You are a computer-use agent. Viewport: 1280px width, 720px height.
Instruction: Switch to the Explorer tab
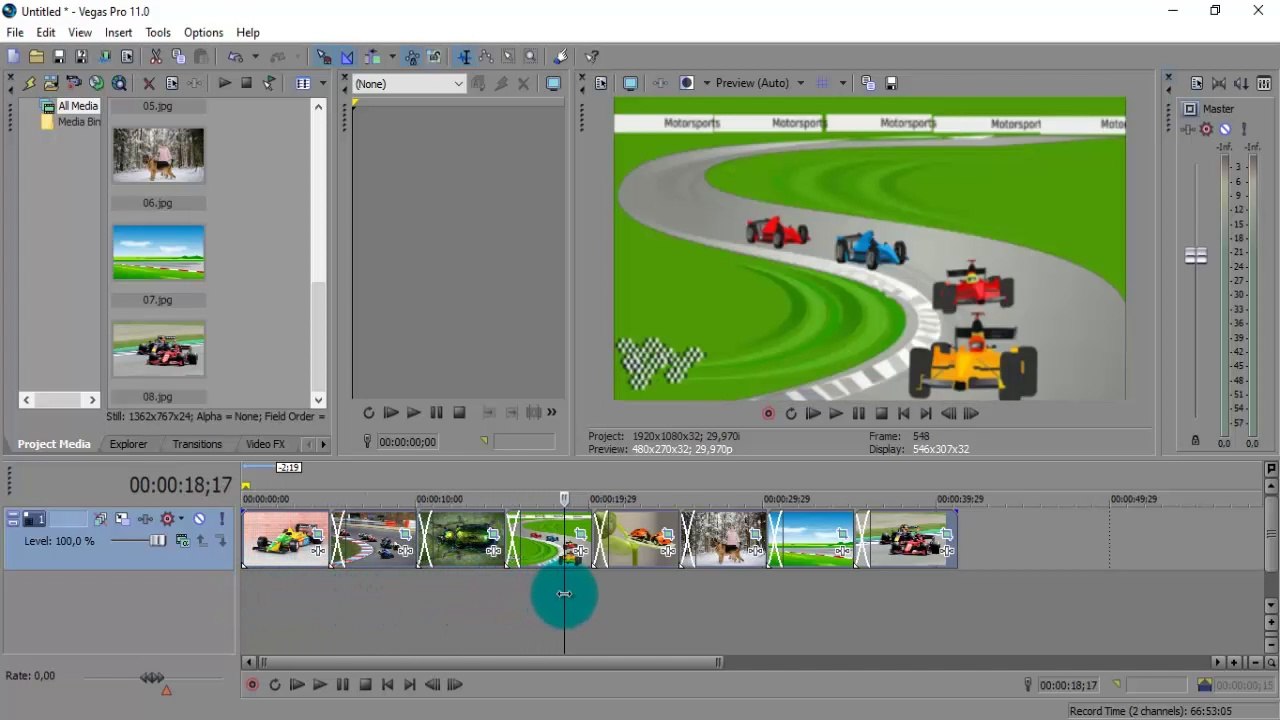128,444
